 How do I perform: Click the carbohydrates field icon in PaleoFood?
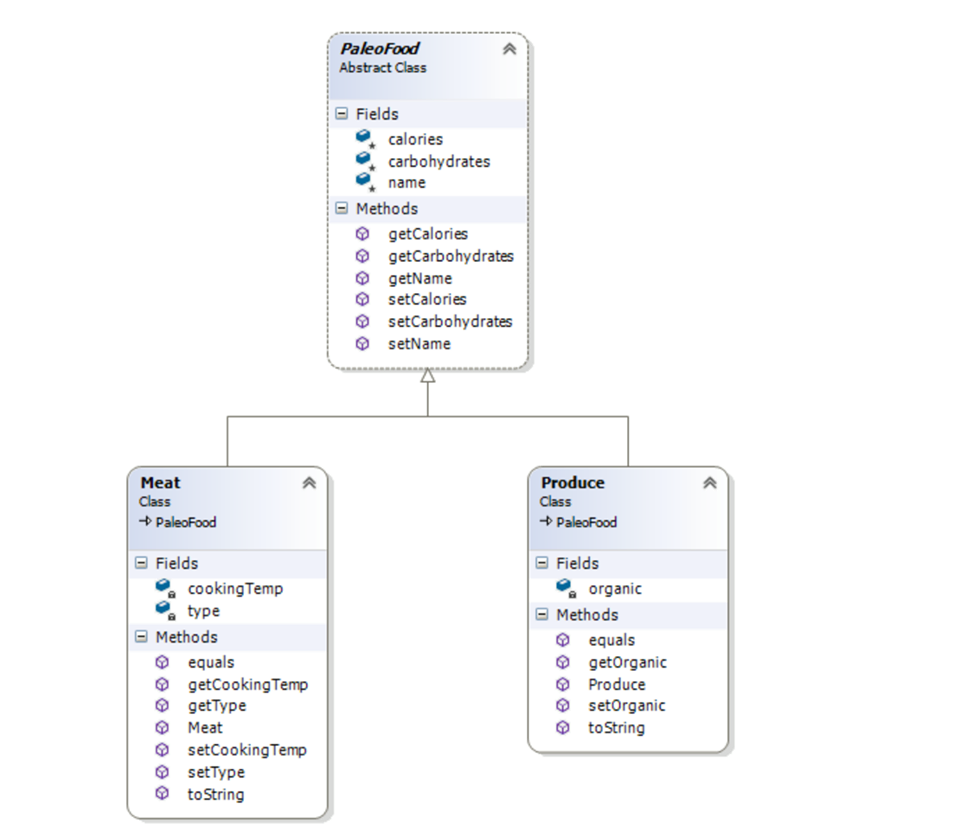click(365, 159)
